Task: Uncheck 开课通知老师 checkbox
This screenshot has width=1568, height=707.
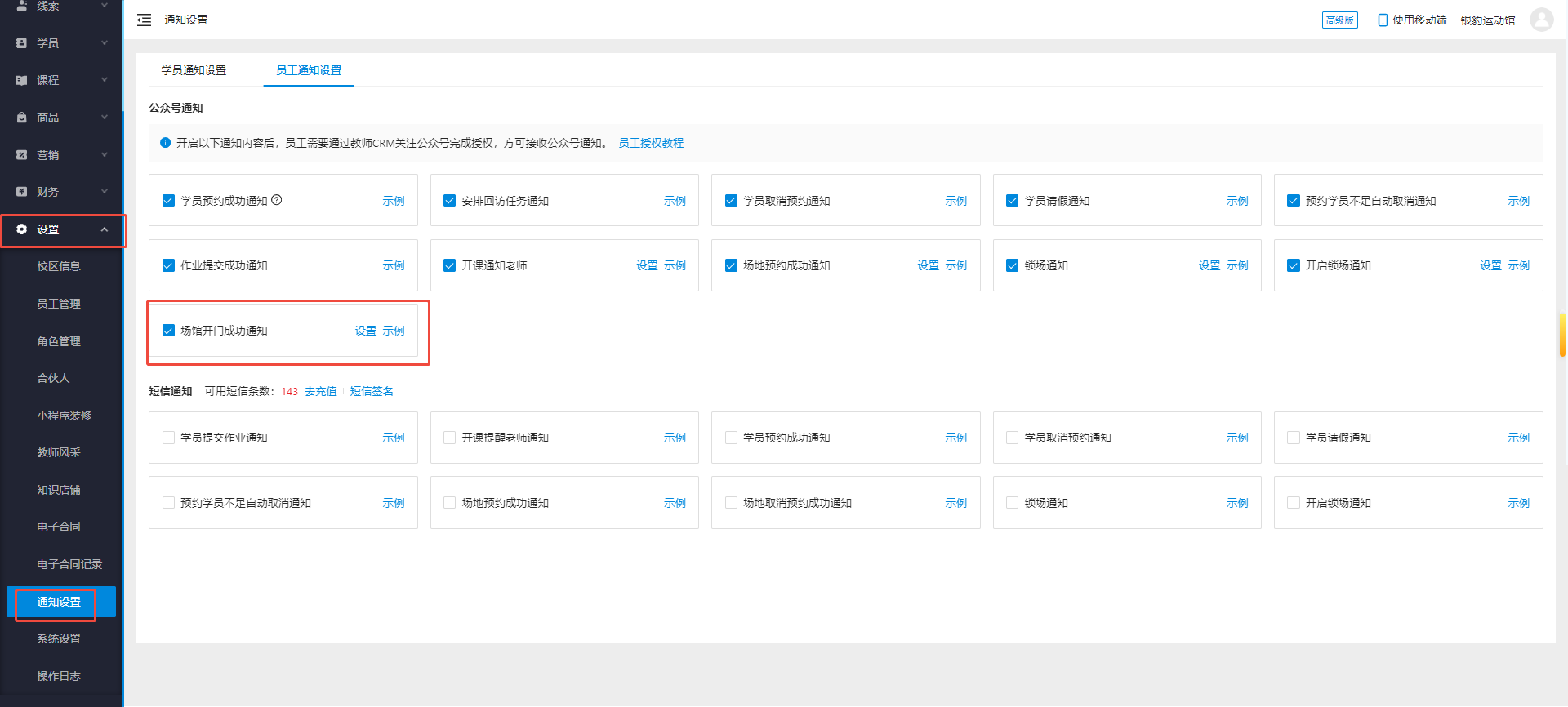Action: click(449, 265)
